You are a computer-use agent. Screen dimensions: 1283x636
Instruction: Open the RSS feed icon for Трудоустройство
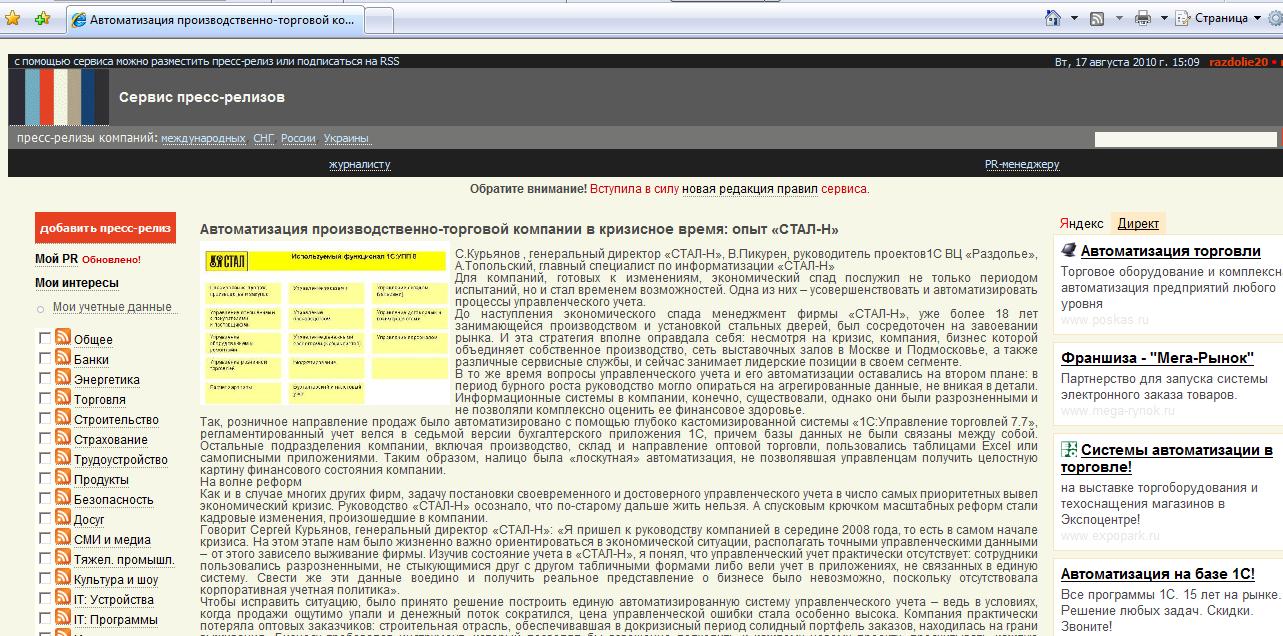point(63,458)
